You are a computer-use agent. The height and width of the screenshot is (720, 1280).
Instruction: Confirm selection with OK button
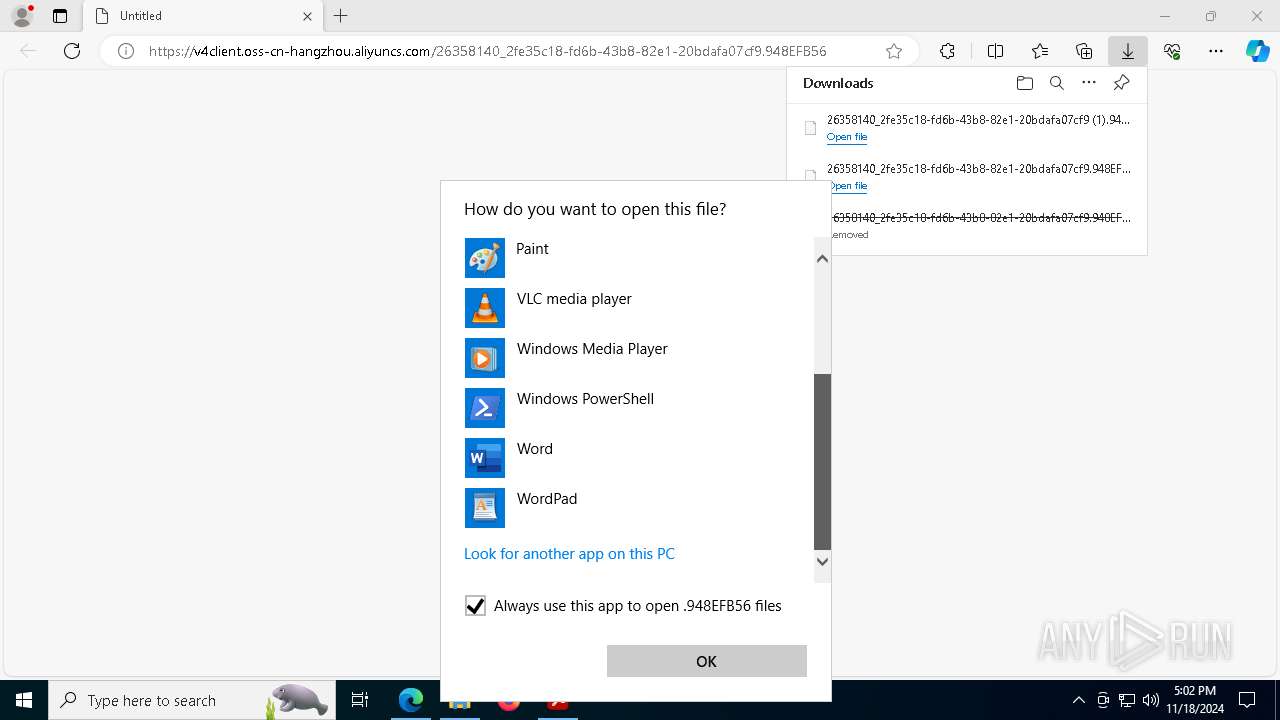706,661
